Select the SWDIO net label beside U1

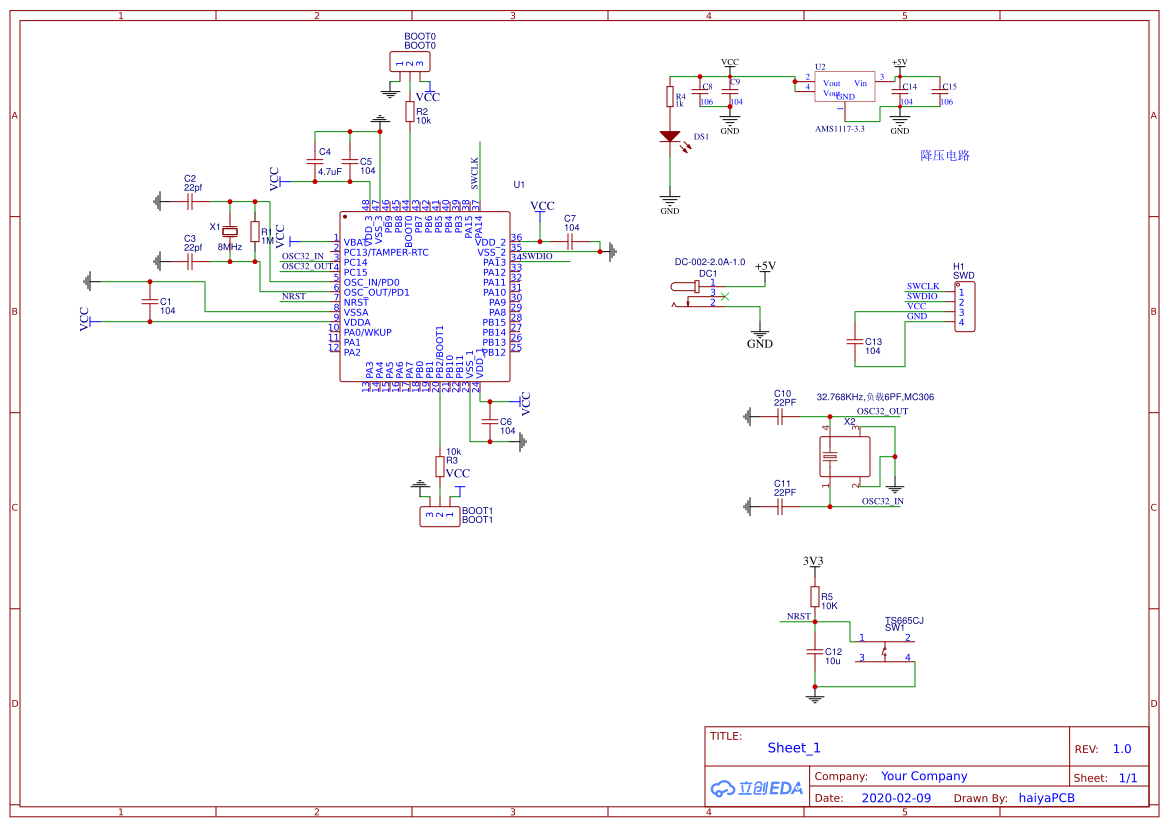click(x=537, y=257)
